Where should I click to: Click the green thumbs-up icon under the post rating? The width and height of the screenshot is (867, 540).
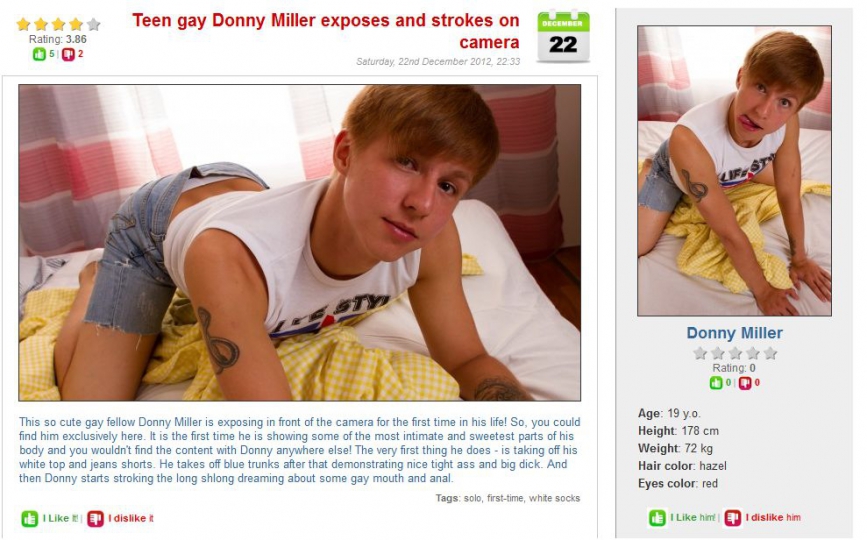pyautogui.click(x=39, y=54)
